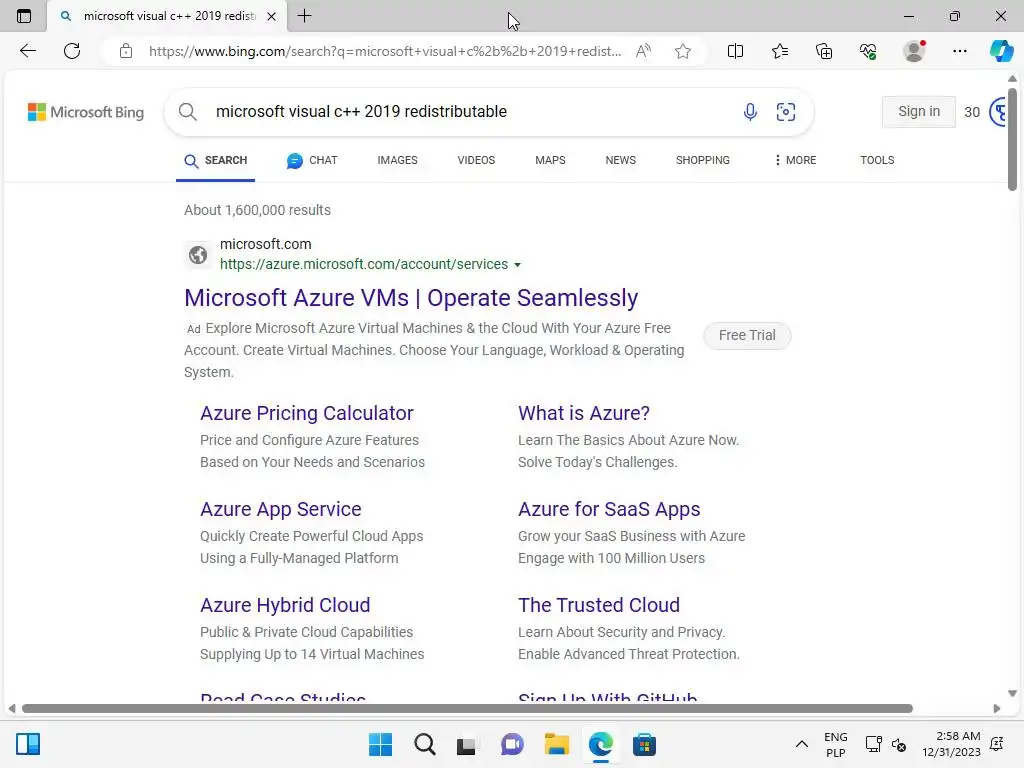Open Teams Chat on taskbar

[x=512, y=744]
